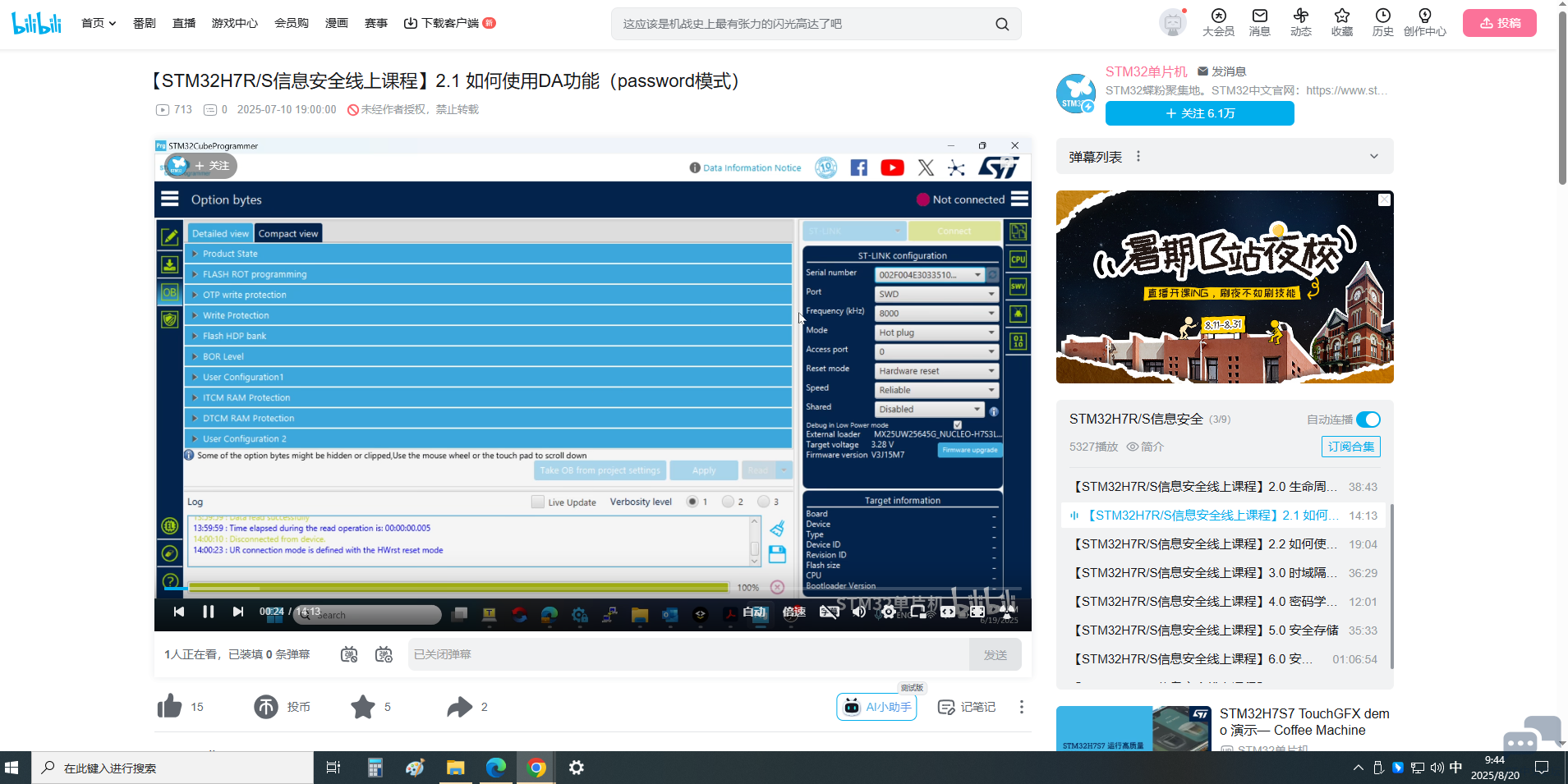Open STM32H7S7 TouchGFX recommended video thumbnail
The height and width of the screenshot is (784, 1568).
pyautogui.click(x=1133, y=729)
